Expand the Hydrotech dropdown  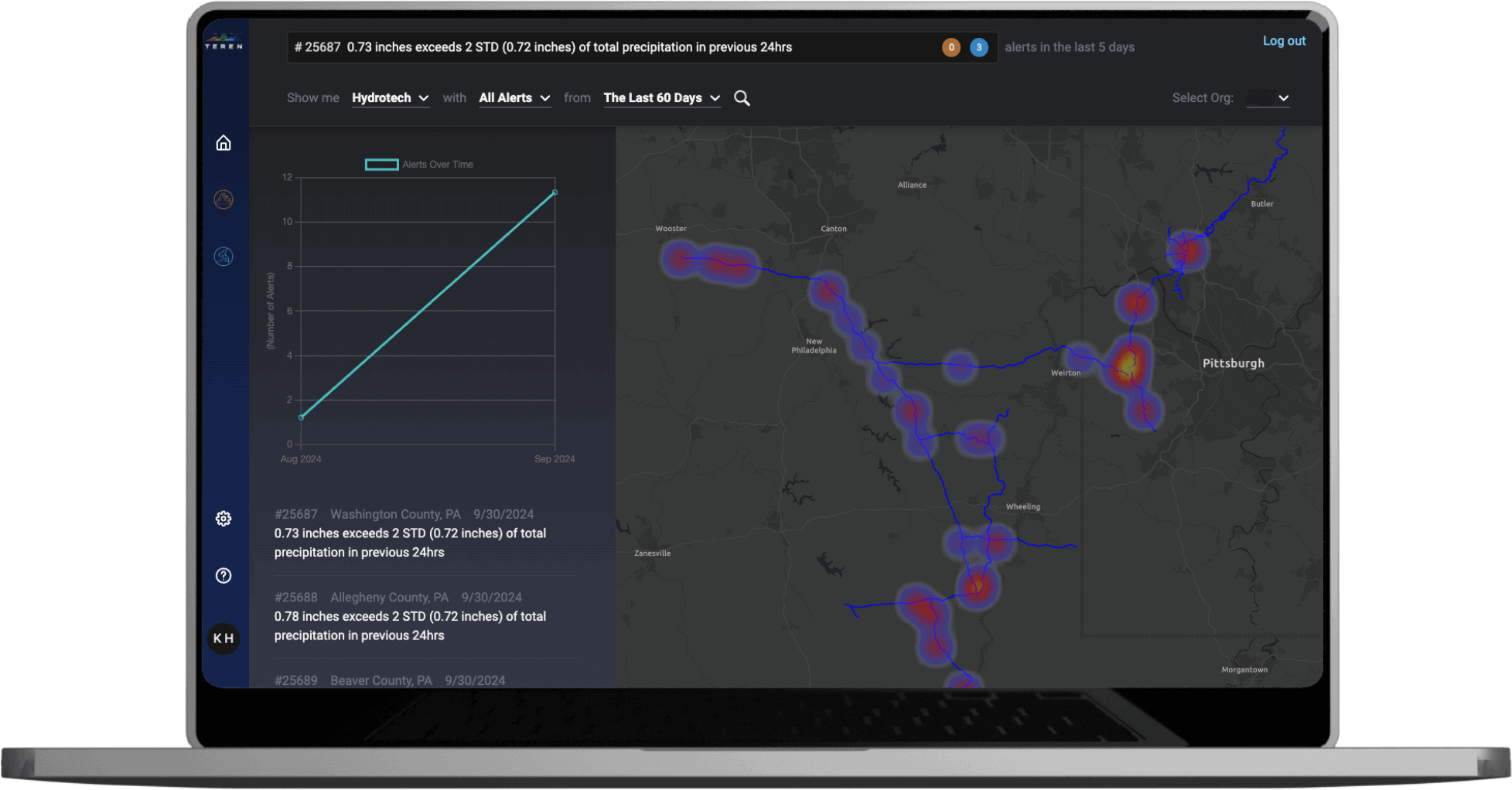point(390,98)
